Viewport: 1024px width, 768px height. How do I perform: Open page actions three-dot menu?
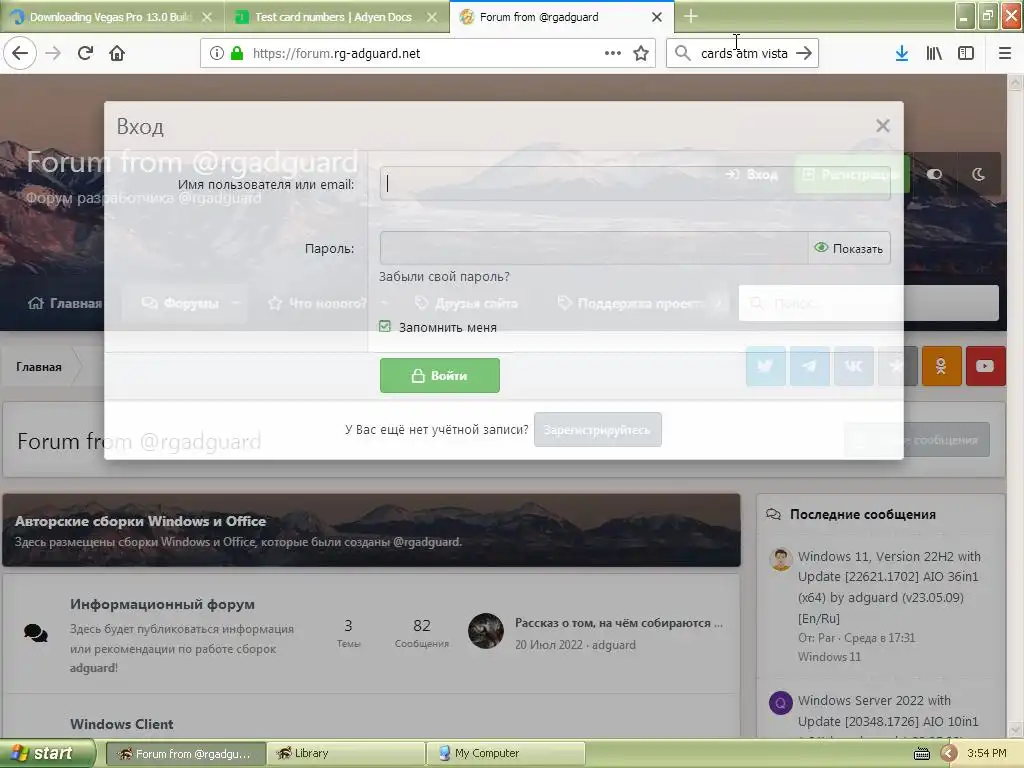(x=613, y=53)
